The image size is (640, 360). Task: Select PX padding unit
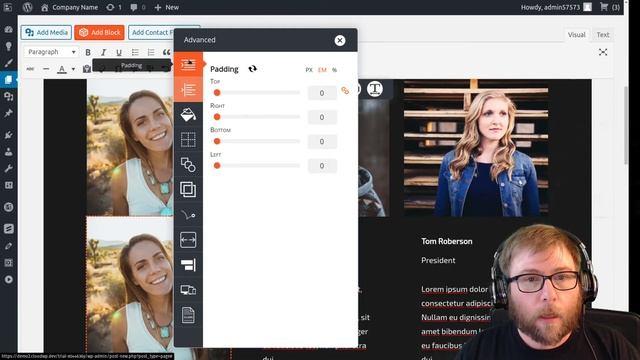tap(309, 70)
